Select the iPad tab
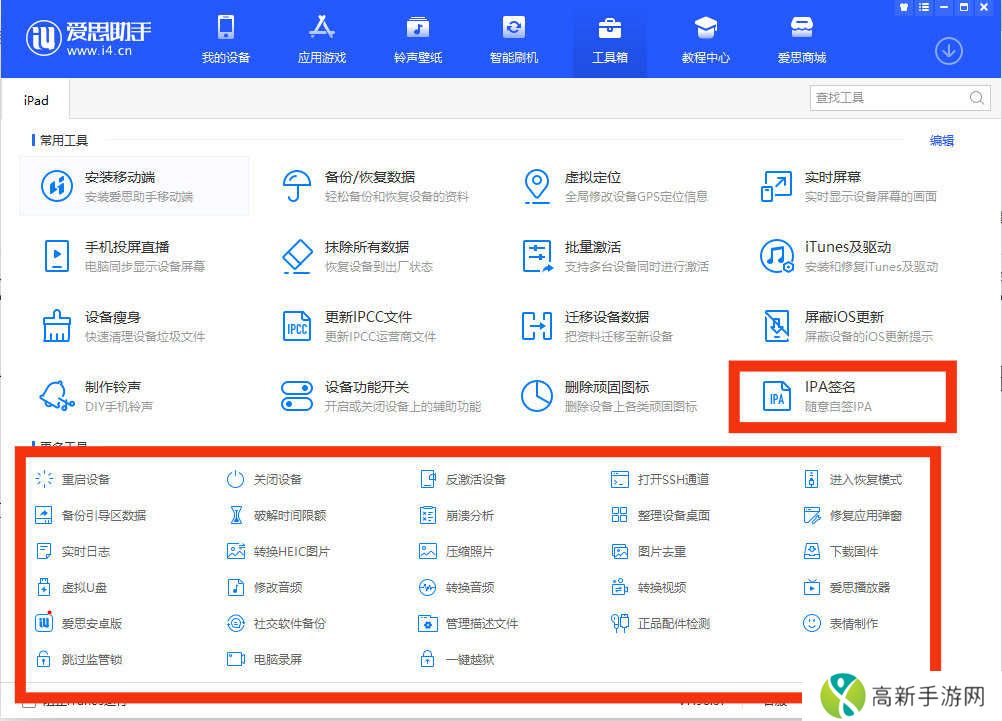Viewport: 1002px width, 721px height. [x=35, y=99]
